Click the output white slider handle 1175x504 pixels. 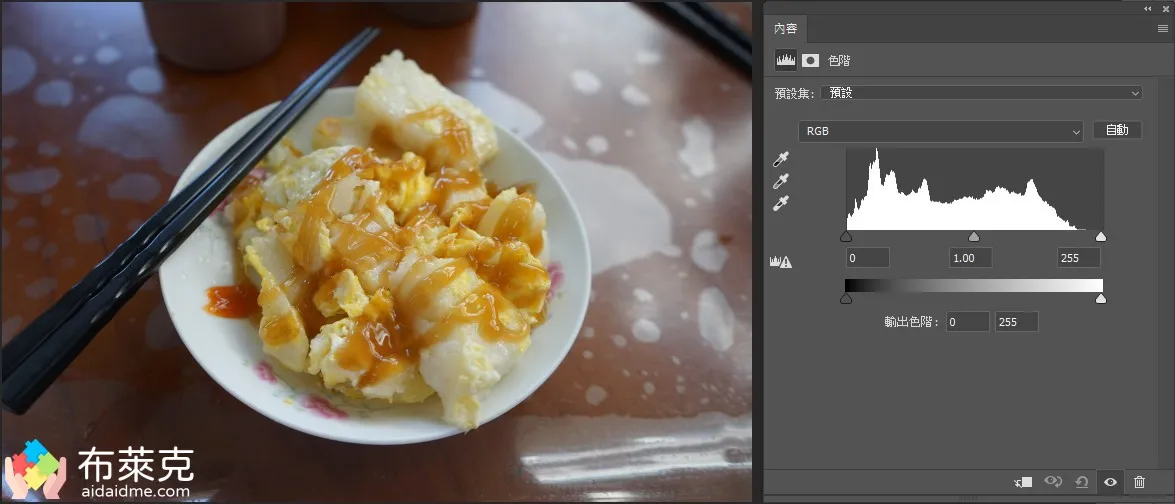1101,298
